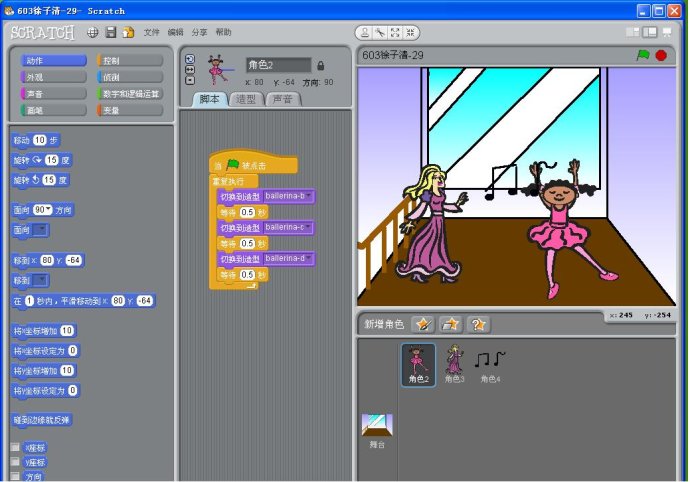Select the 动作 block category
The image size is (690, 482).
[x=54, y=61]
